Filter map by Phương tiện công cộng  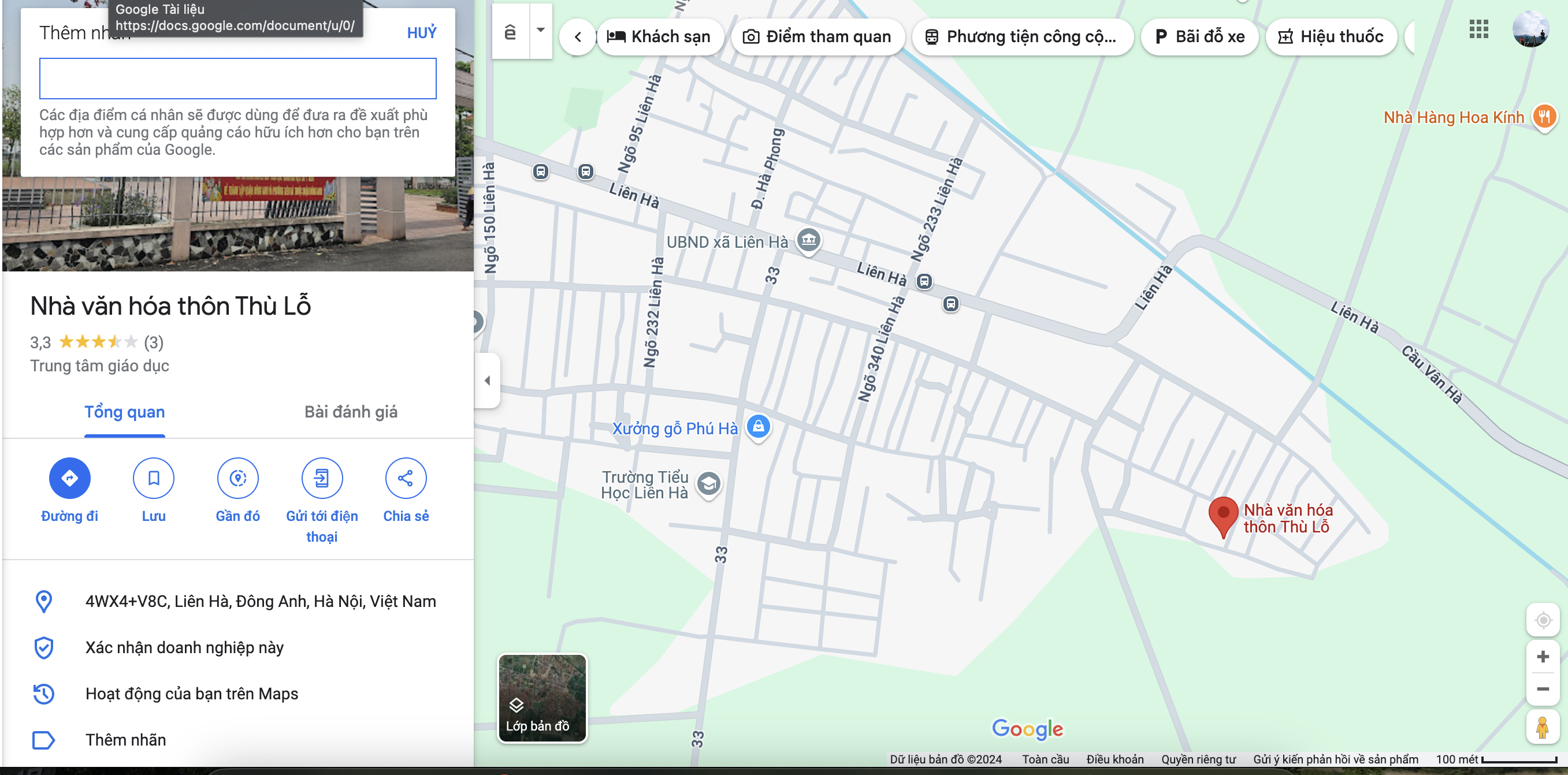tap(1022, 36)
